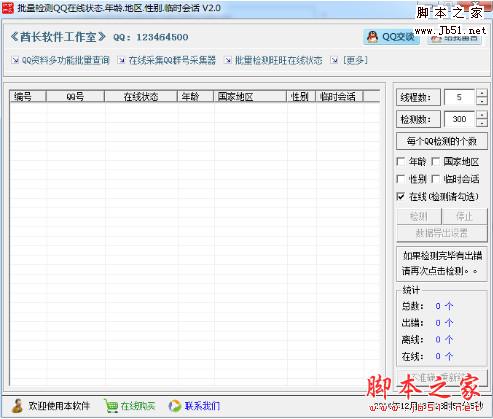Sort by 年龄 column header

[x=195, y=97]
